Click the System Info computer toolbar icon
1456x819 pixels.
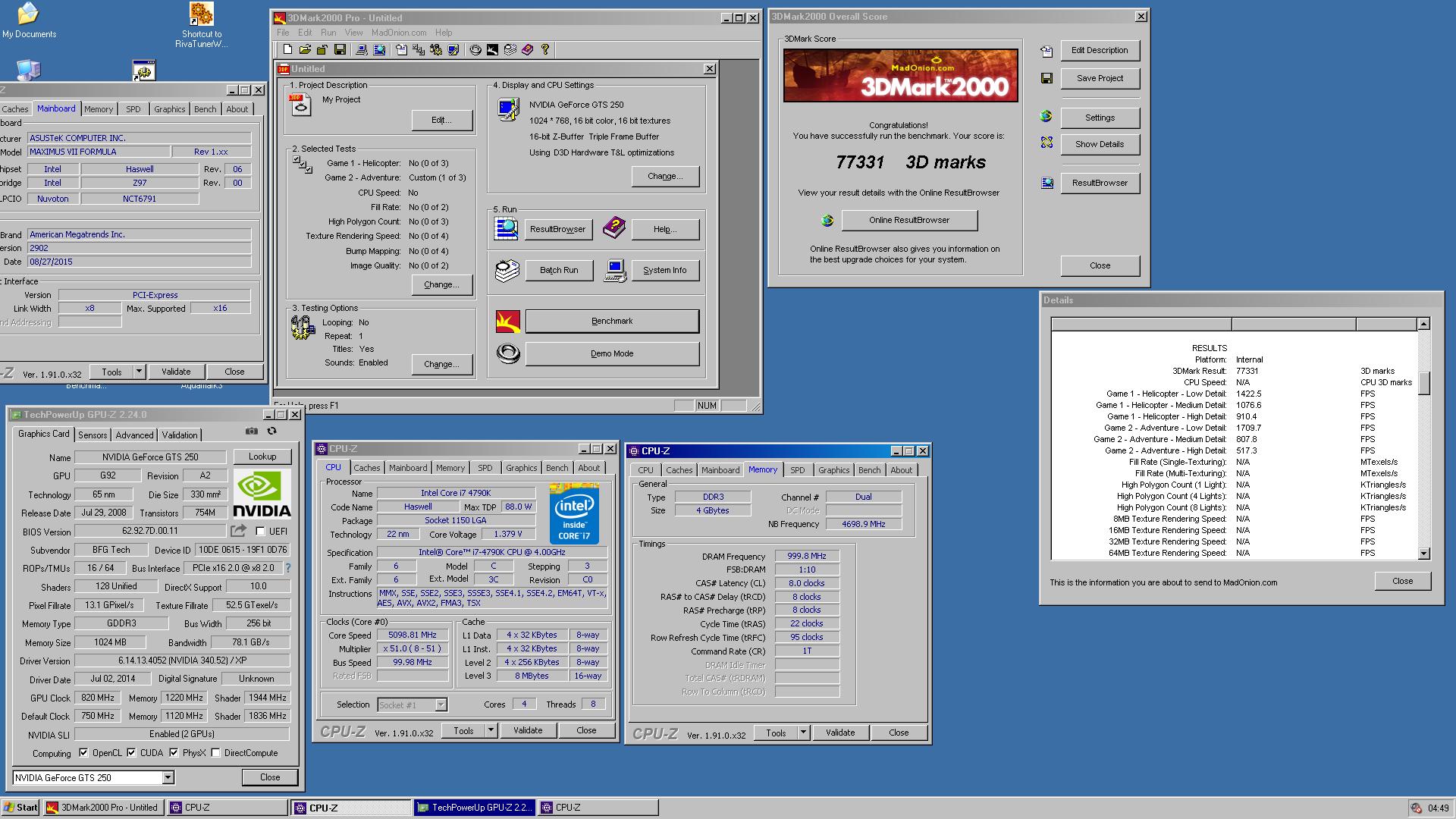362,49
